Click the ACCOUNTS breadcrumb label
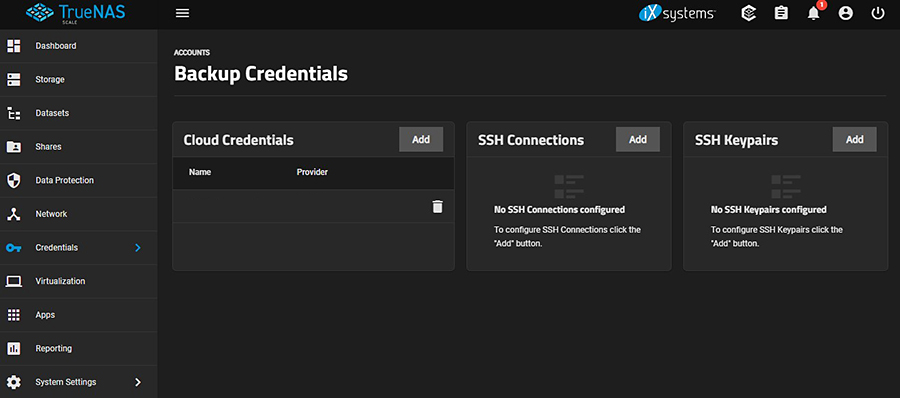The height and width of the screenshot is (398, 900). (x=192, y=53)
